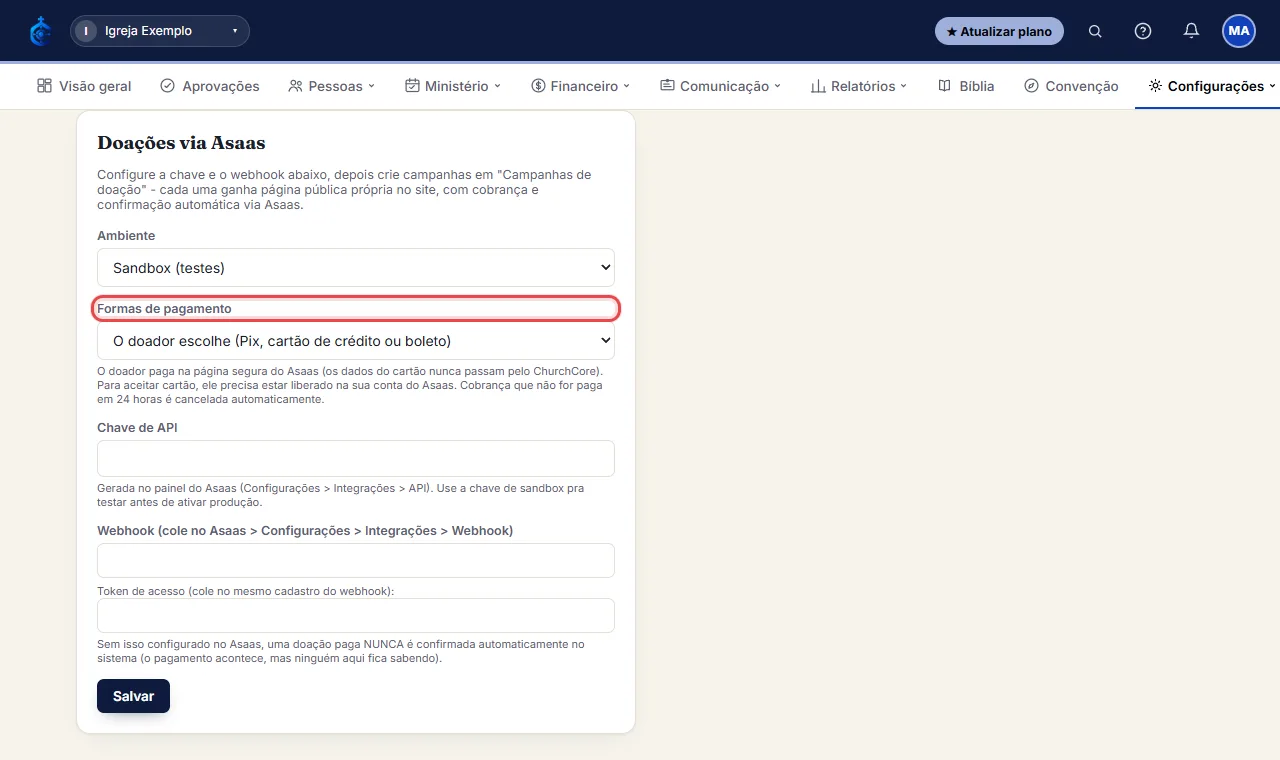The width and height of the screenshot is (1280, 760).
Task: Click the ChurchCore logo icon
Action: click(x=40, y=31)
